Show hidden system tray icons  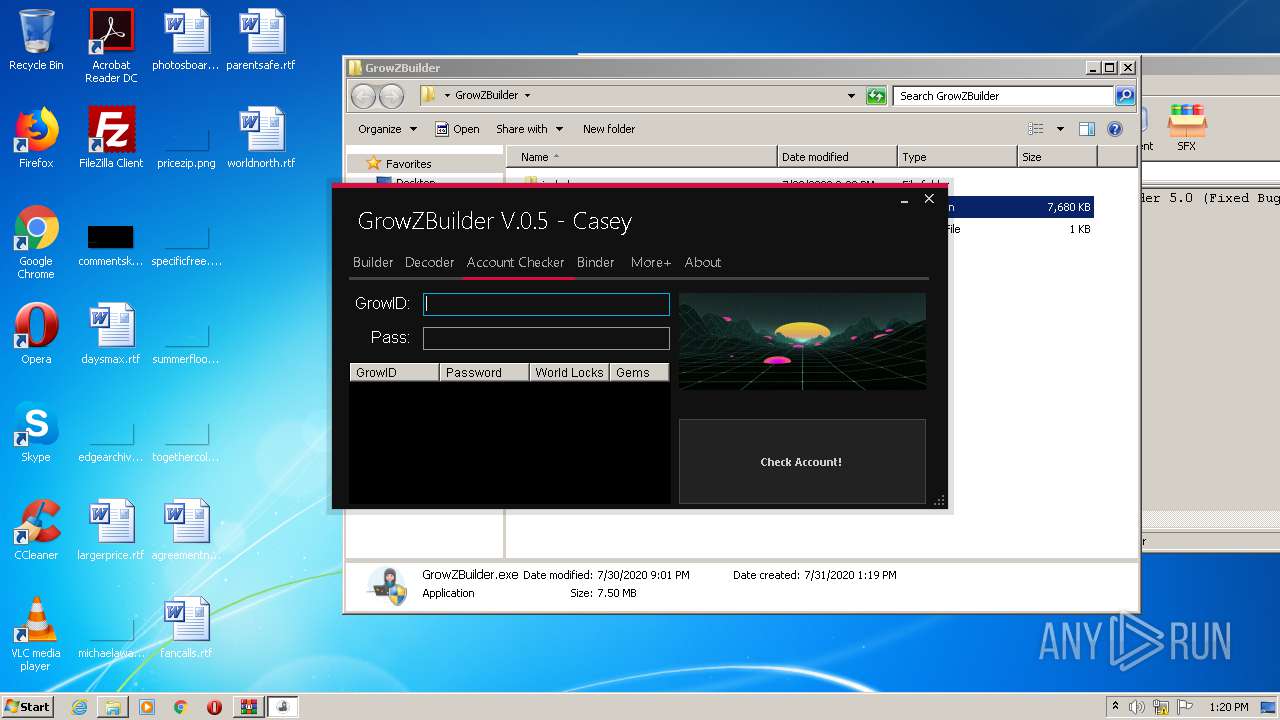1116,707
